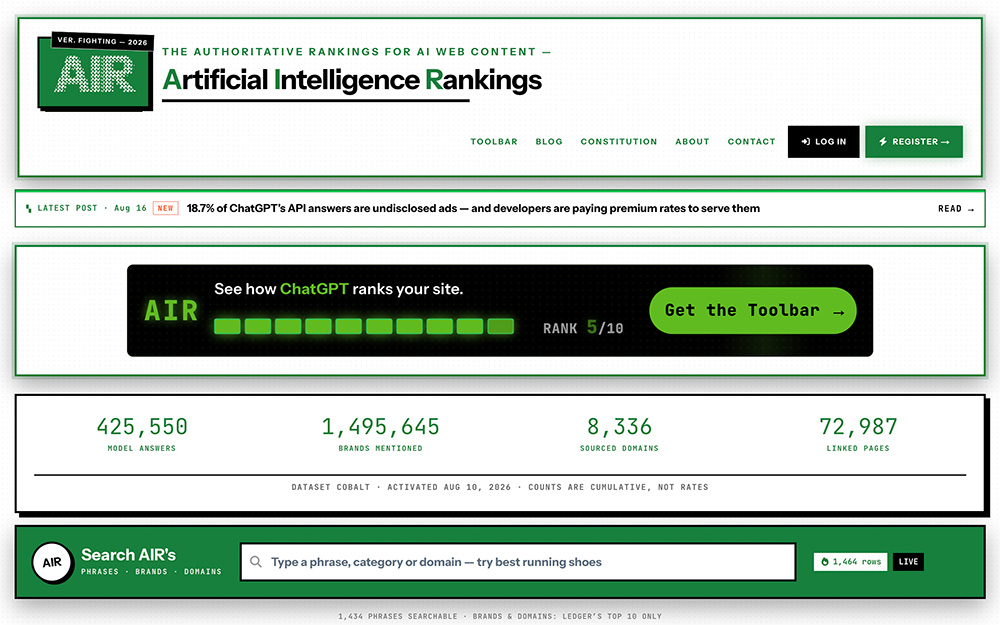1000x625 pixels.
Task: Click the 72,987 linked pages figure
Action: tap(858, 427)
